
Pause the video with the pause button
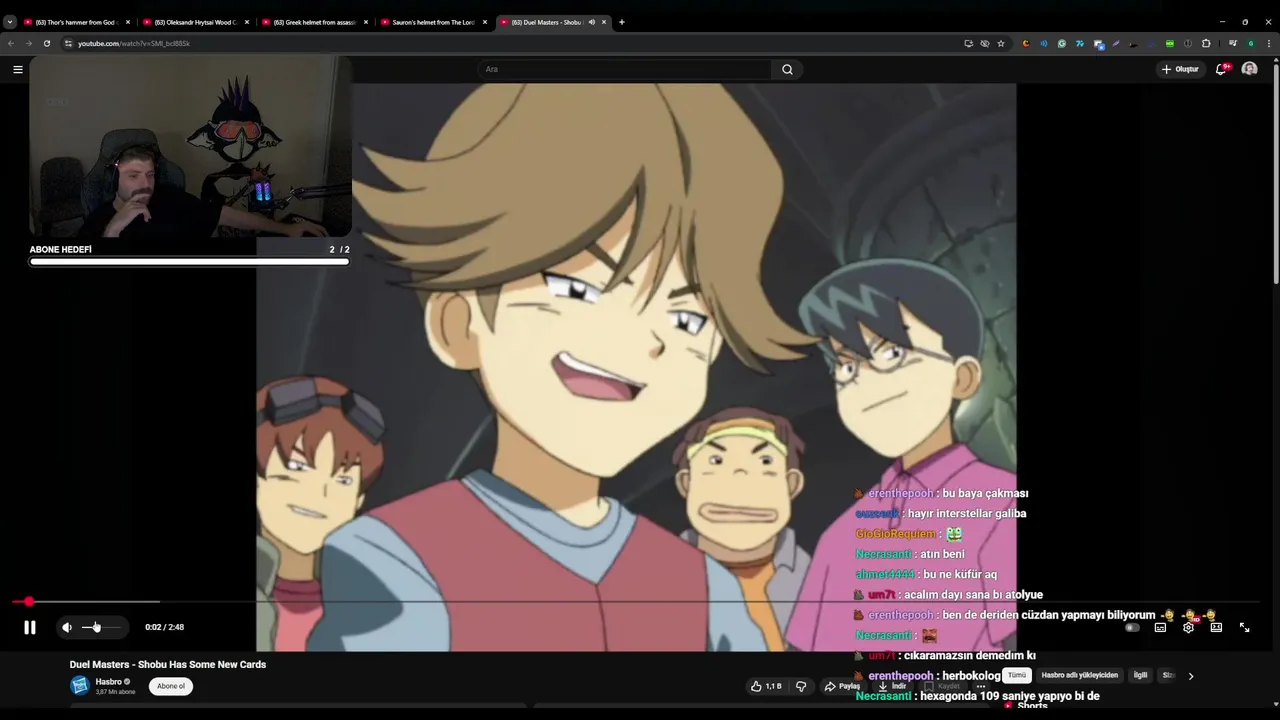(x=30, y=627)
